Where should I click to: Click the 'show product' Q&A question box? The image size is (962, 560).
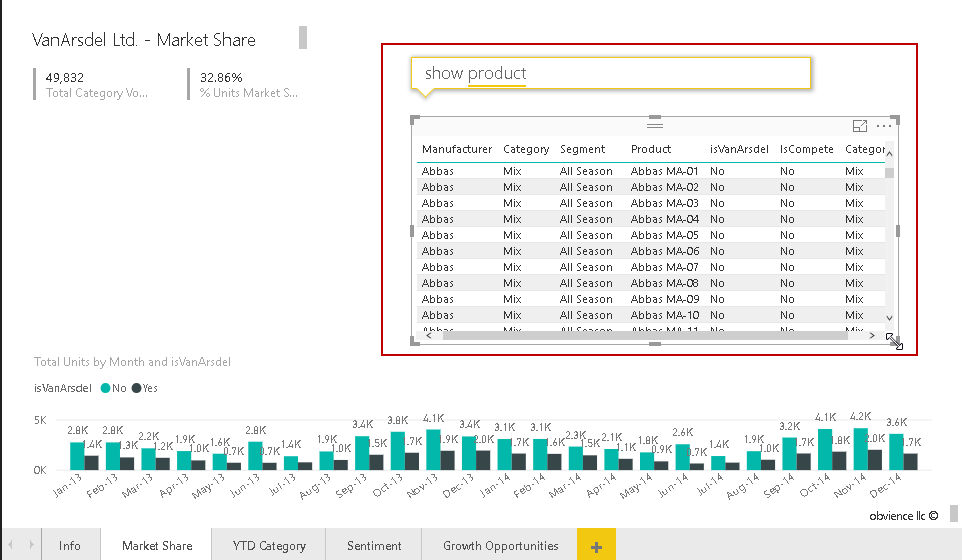tap(610, 73)
